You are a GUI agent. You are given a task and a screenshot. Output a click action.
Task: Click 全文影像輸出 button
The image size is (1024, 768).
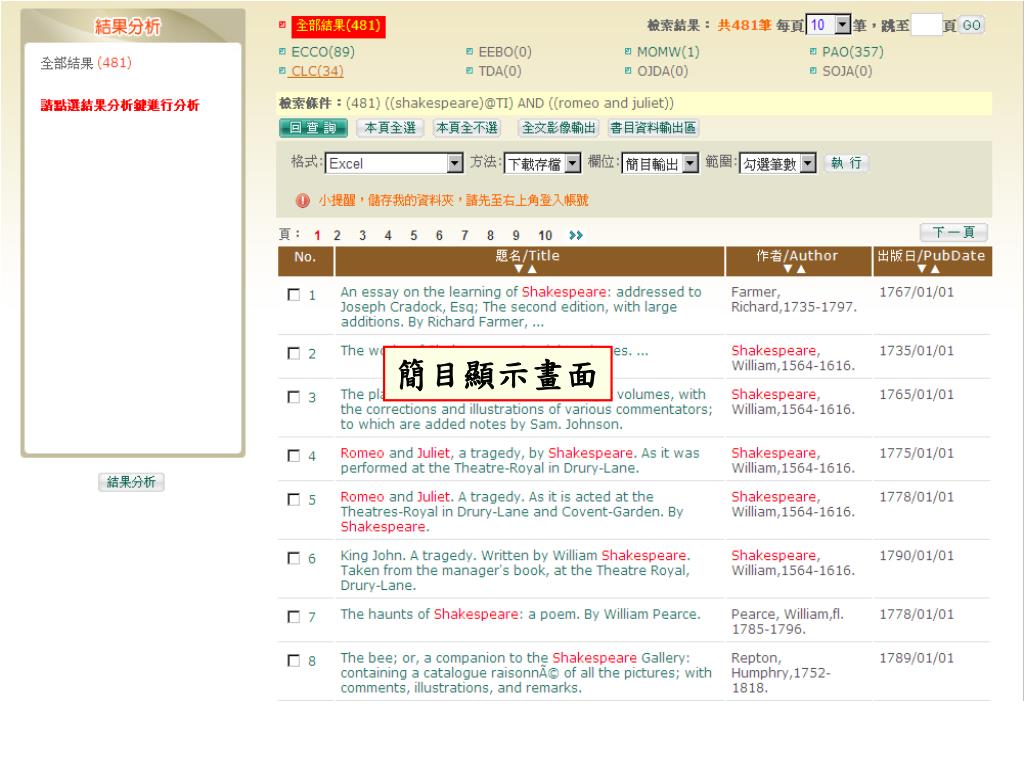[x=559, y=128]
